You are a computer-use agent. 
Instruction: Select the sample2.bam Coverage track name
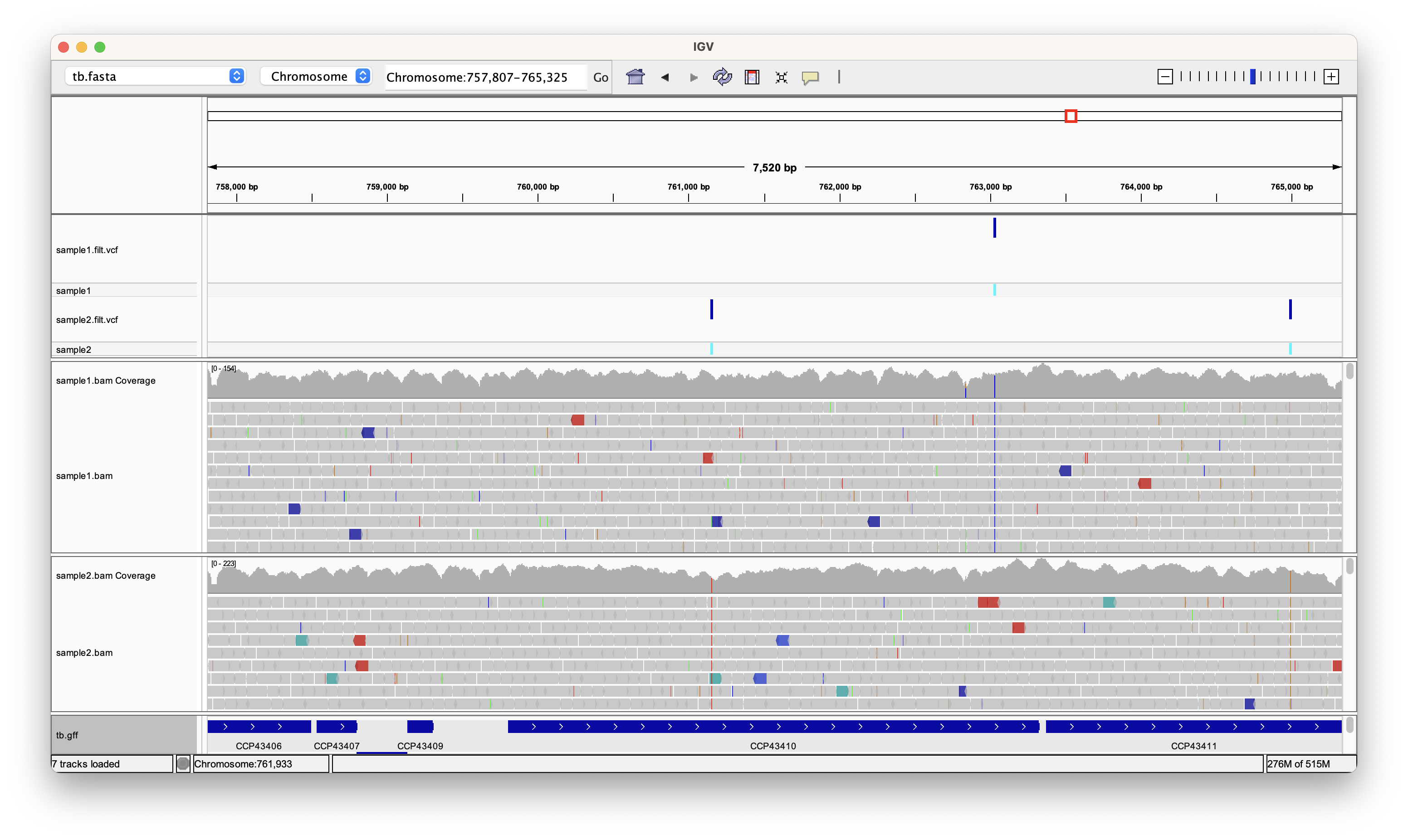click(x=106, y=575)
